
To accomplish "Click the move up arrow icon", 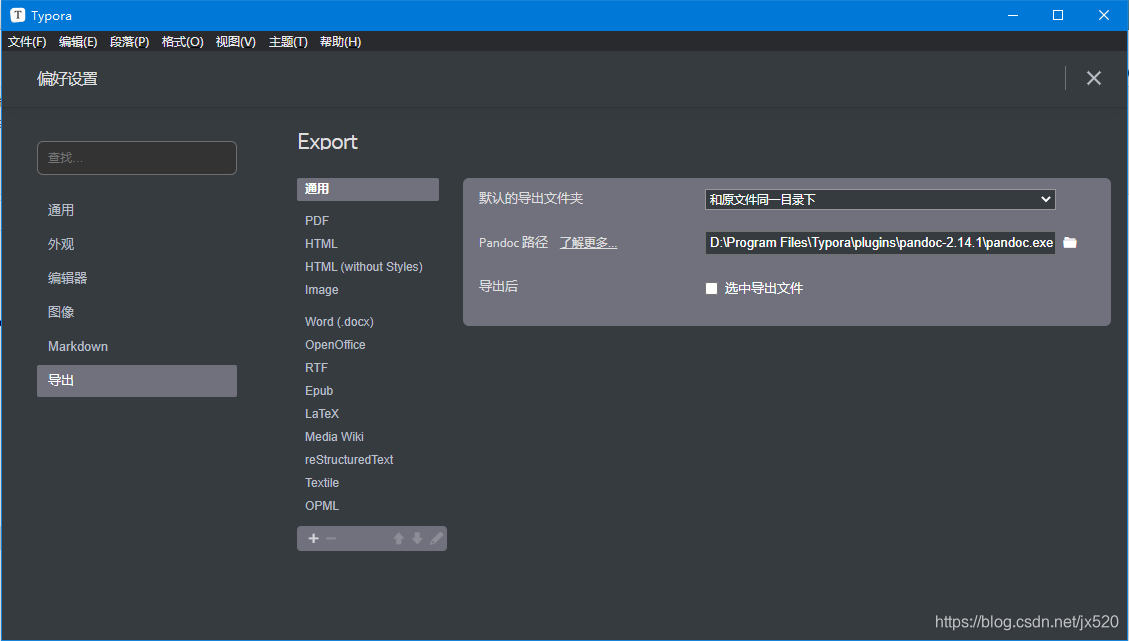I will tap(398, 539).
